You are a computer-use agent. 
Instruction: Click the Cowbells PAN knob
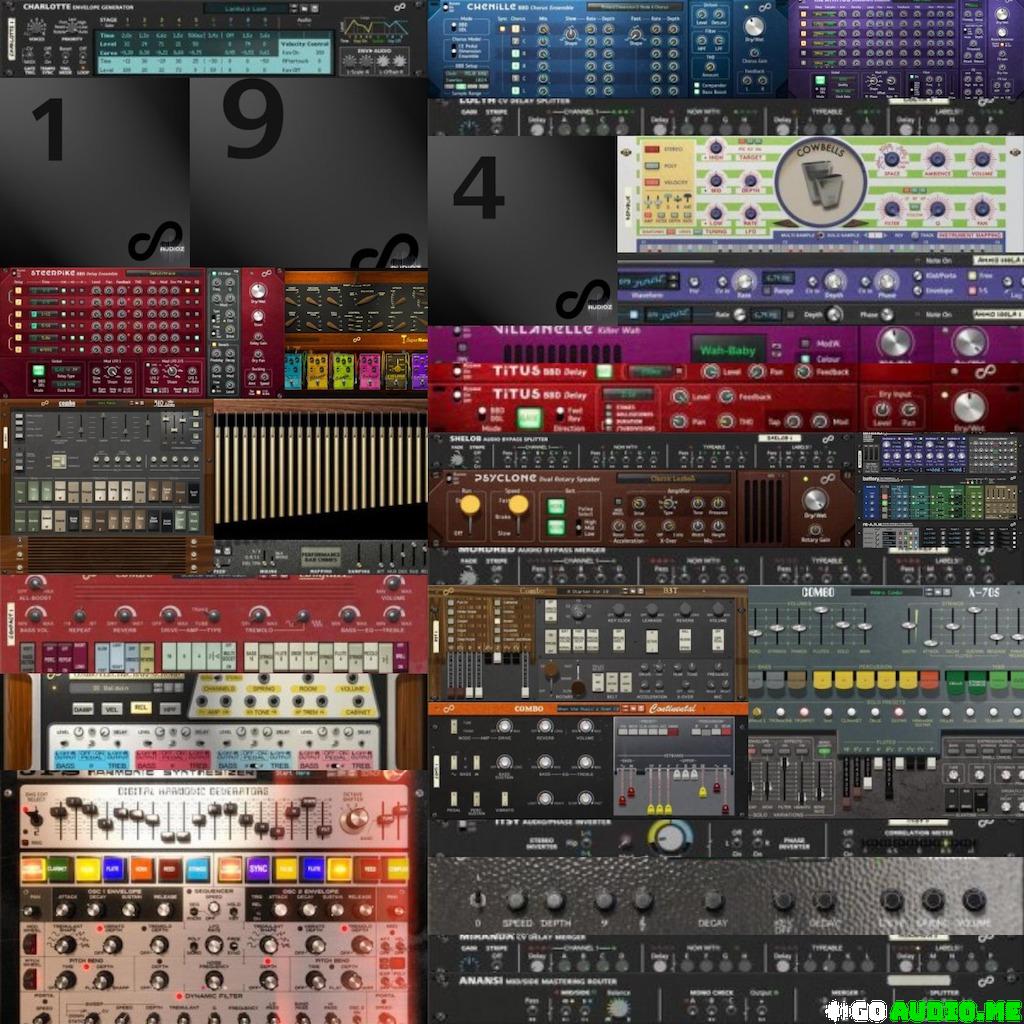[x=982, y=209]
